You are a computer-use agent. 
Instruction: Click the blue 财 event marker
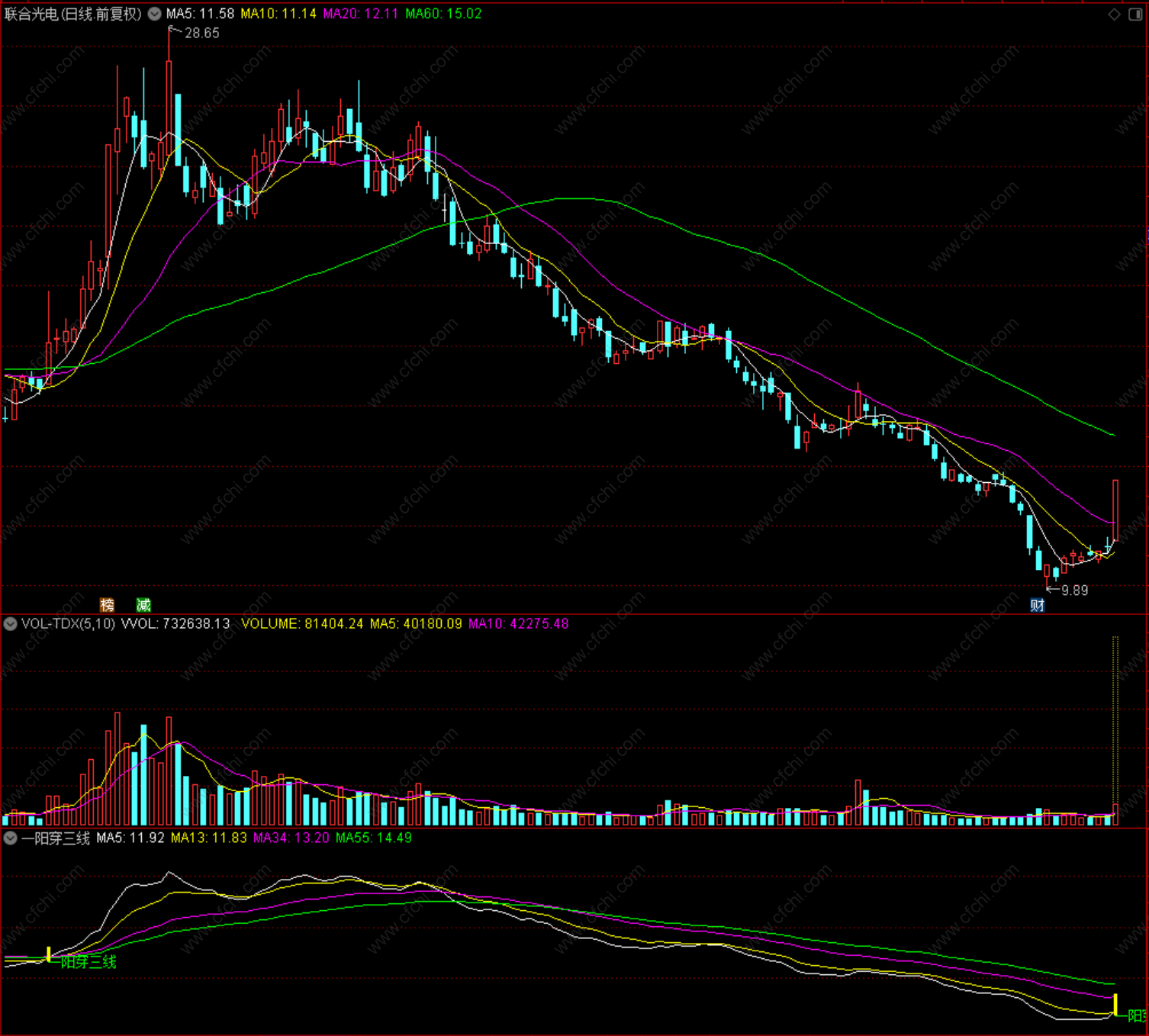click(x=1038, y=605)
